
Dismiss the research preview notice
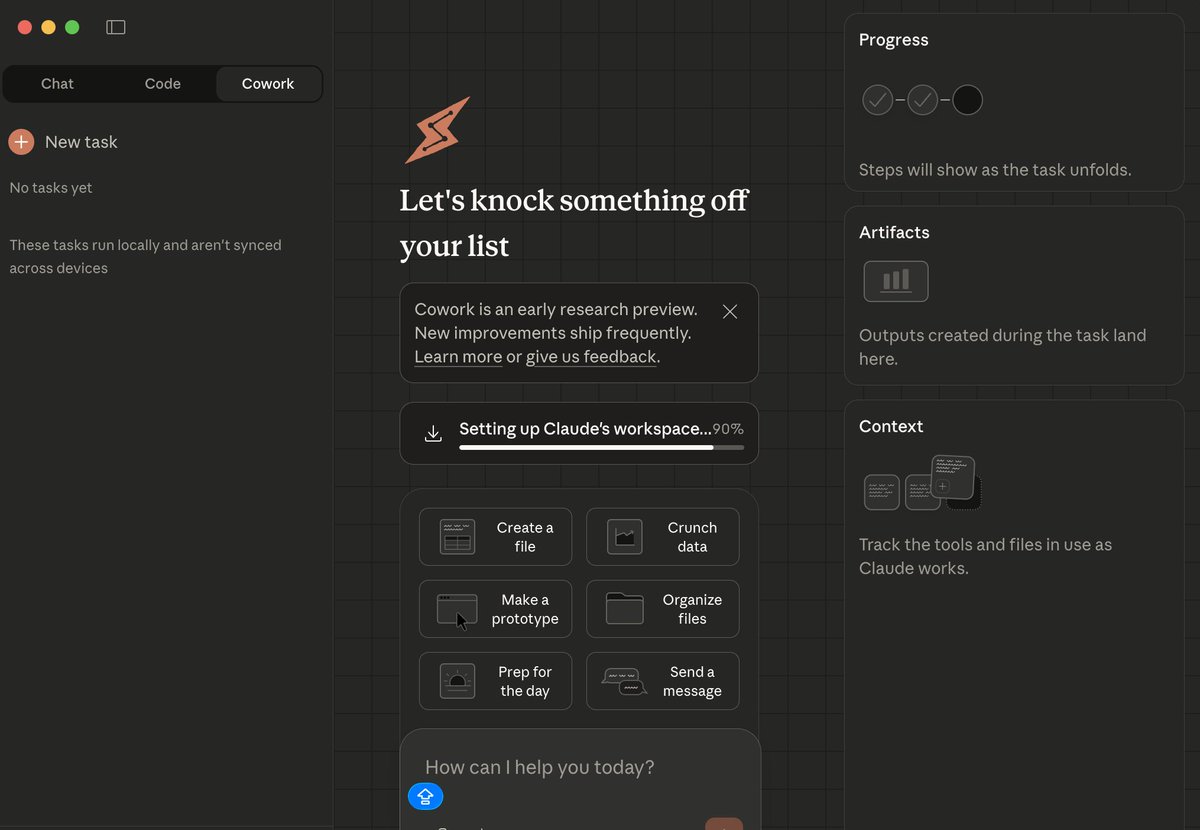(730, 311)
